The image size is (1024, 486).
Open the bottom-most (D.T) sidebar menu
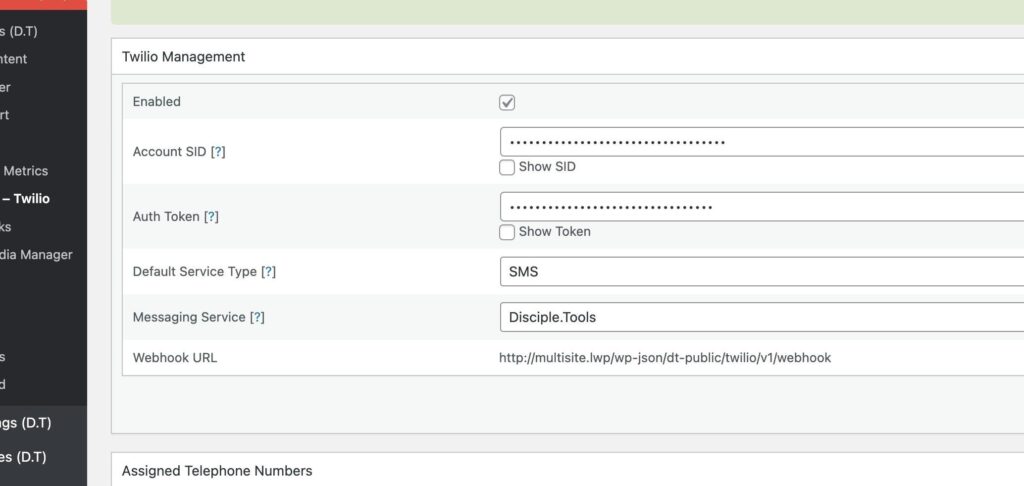click(23, 458)
